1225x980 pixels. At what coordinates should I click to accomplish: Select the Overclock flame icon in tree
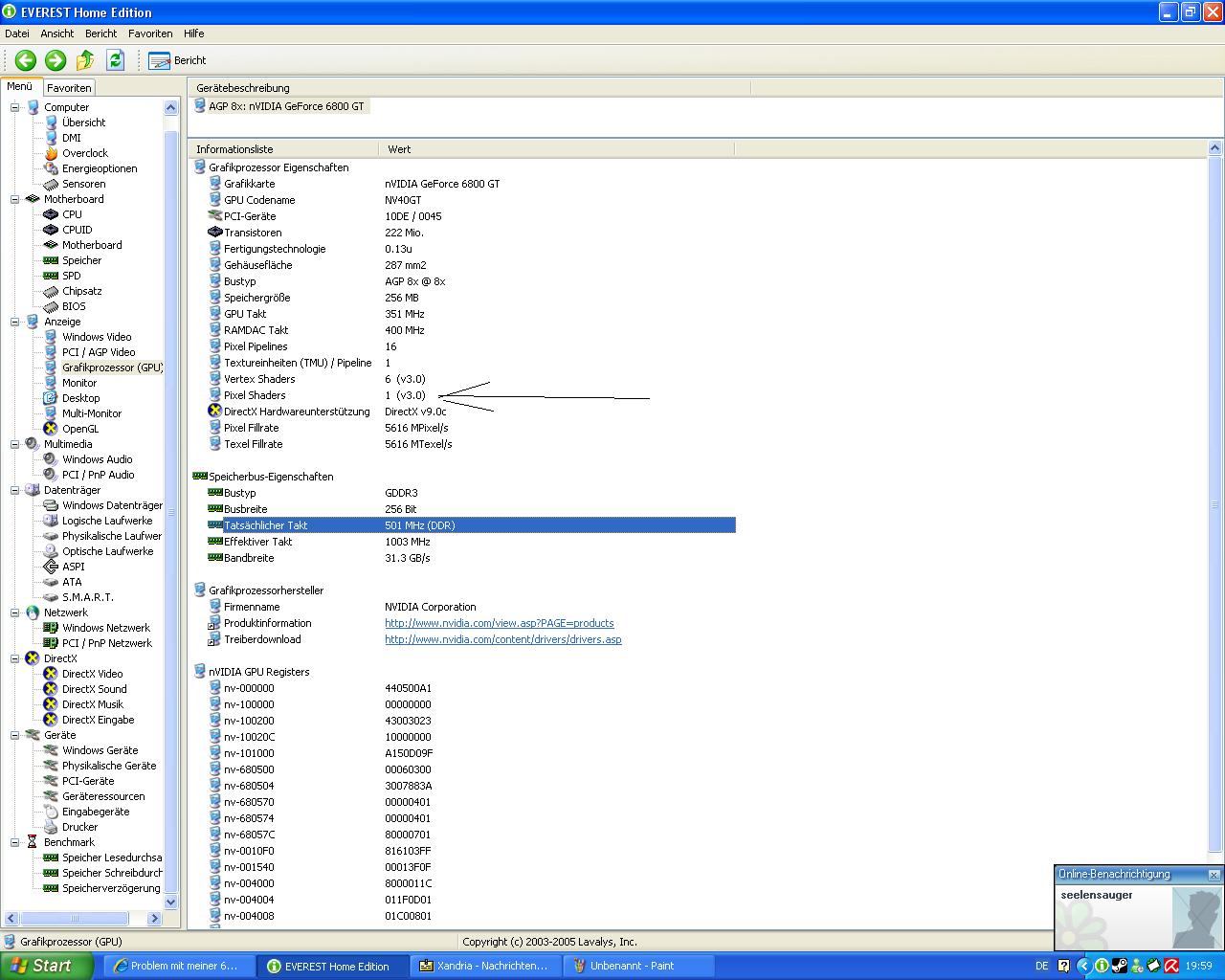52,153
